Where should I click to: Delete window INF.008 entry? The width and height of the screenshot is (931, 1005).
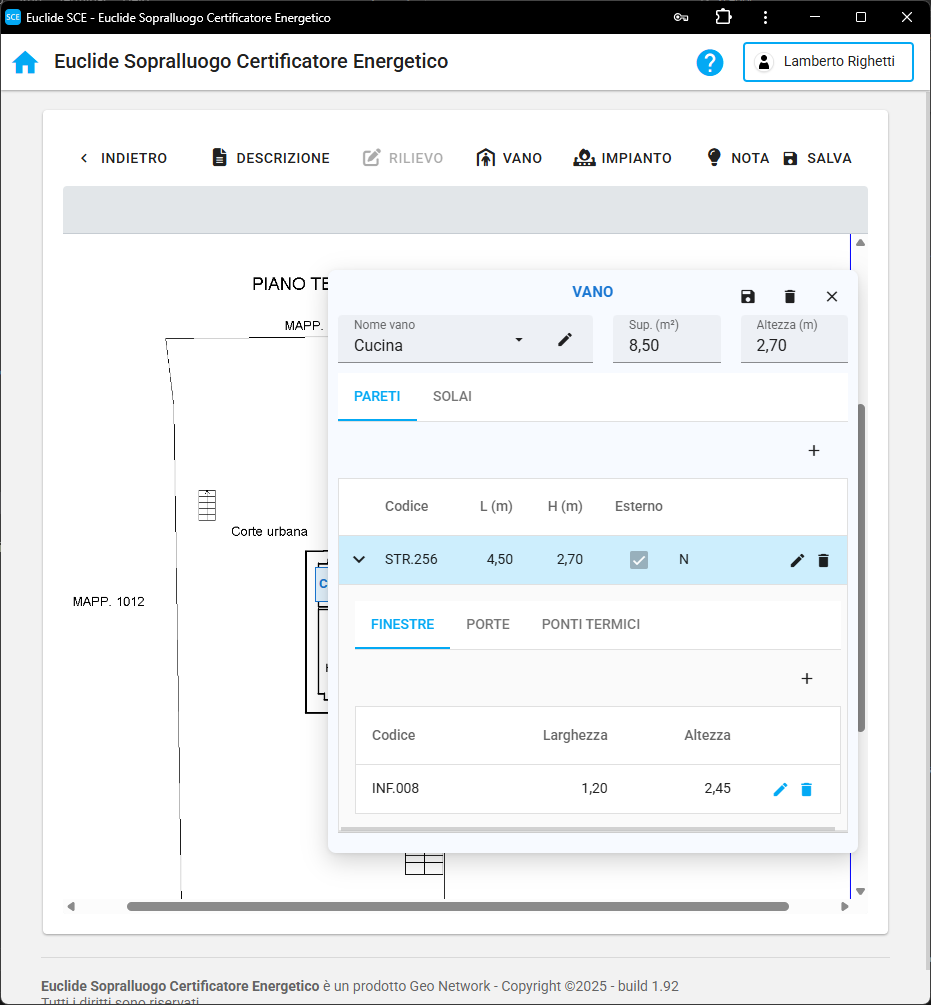(x=807, y=789)
